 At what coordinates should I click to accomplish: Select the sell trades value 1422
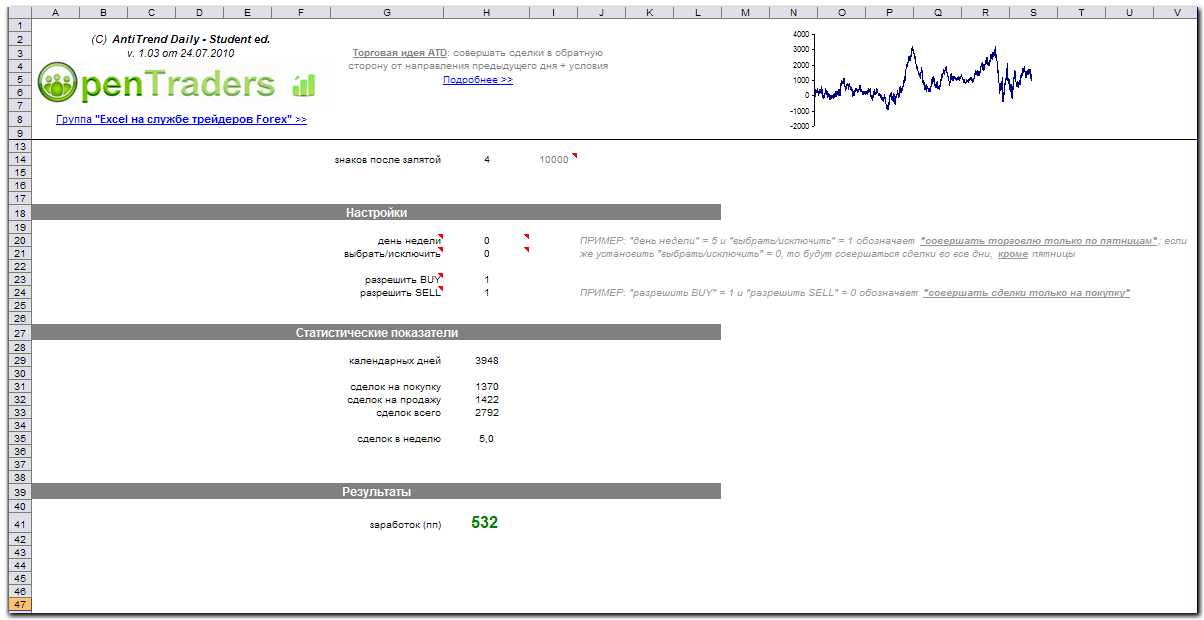click(487, 399)
